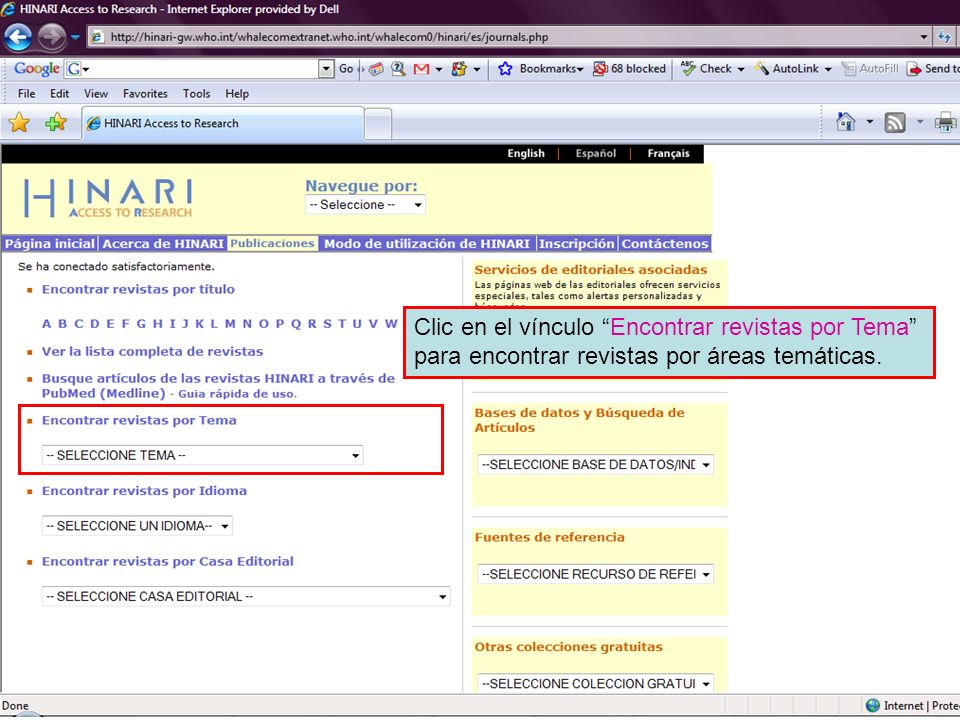Open the Navegue por Seleccione dropdown

coord(366,204)
